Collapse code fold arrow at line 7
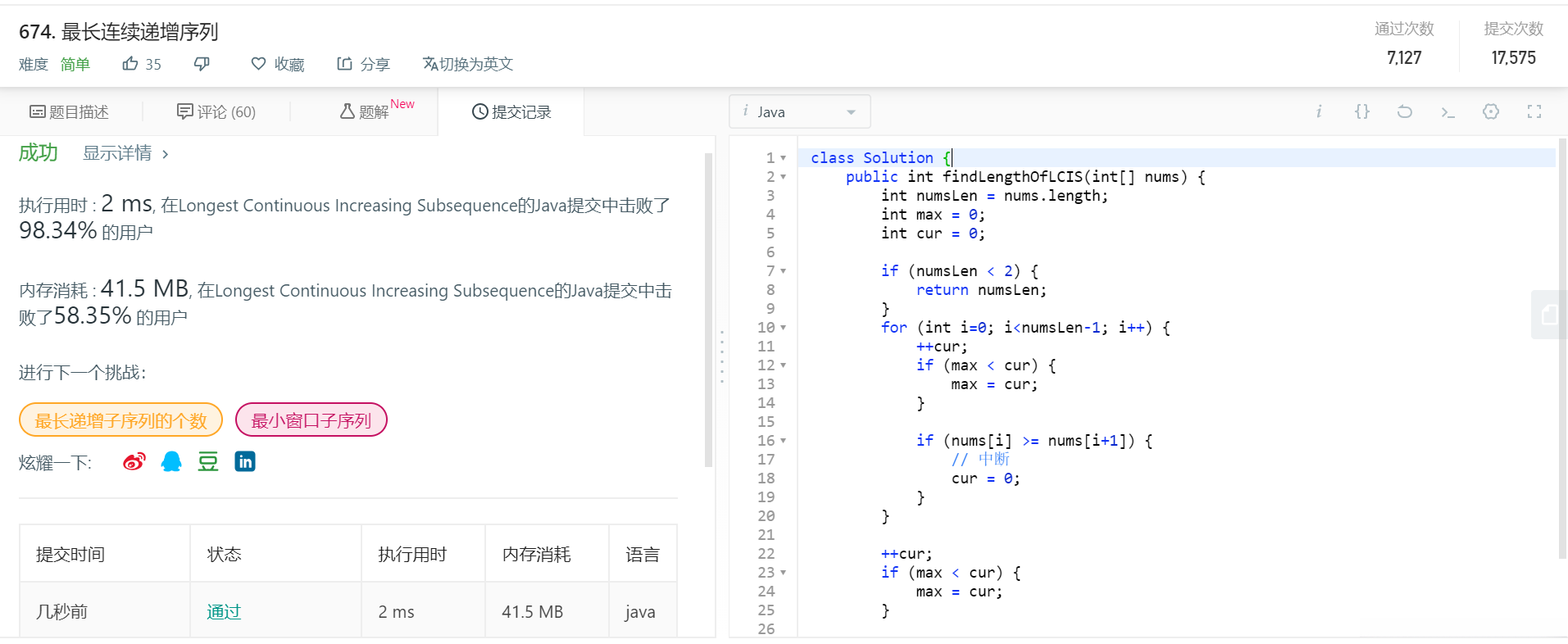 [x=784, y=271]
